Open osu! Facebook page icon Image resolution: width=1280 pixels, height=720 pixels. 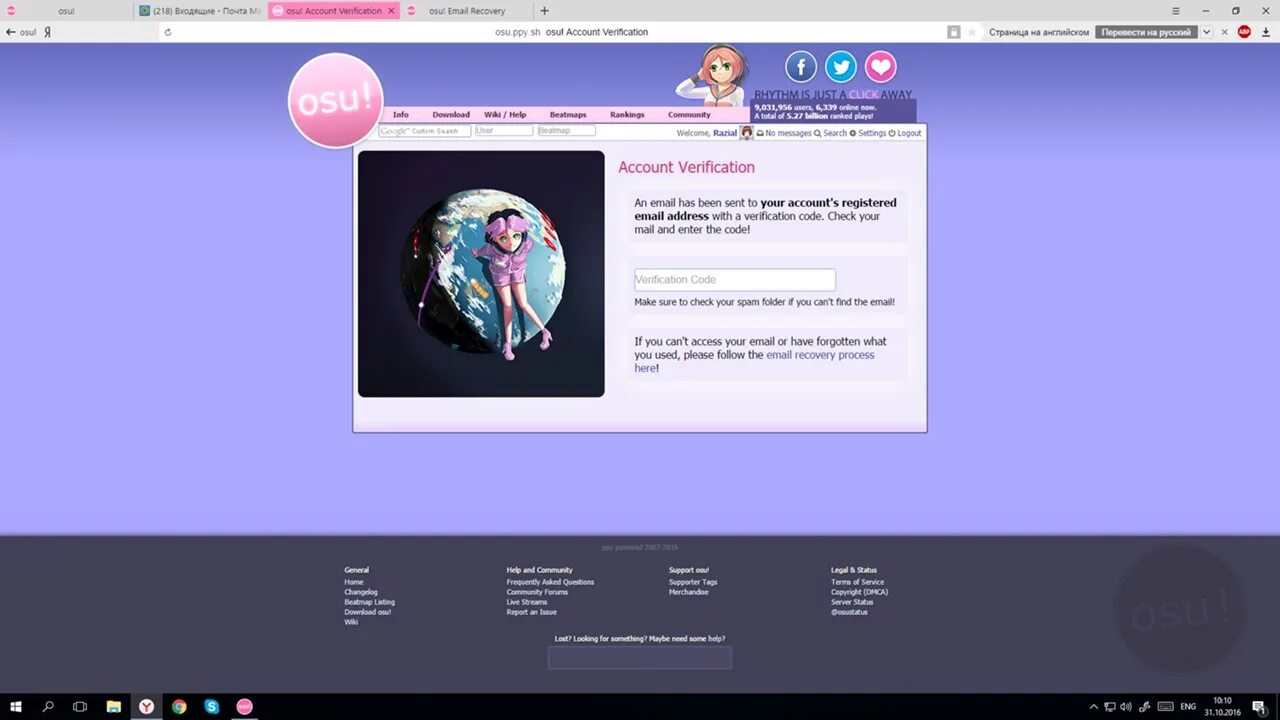coord(801,67)
